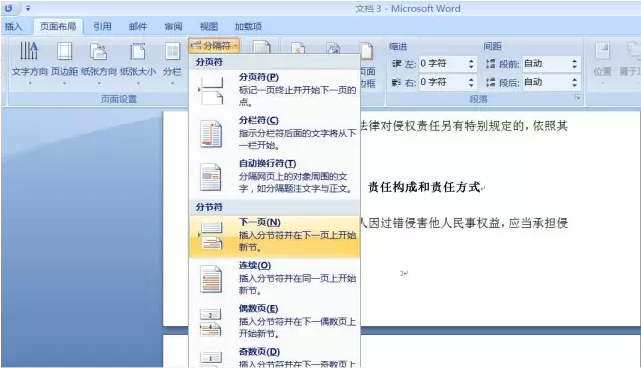Click the 页面边框 page borders icon
641x368 pixels.
coord(367,51)
